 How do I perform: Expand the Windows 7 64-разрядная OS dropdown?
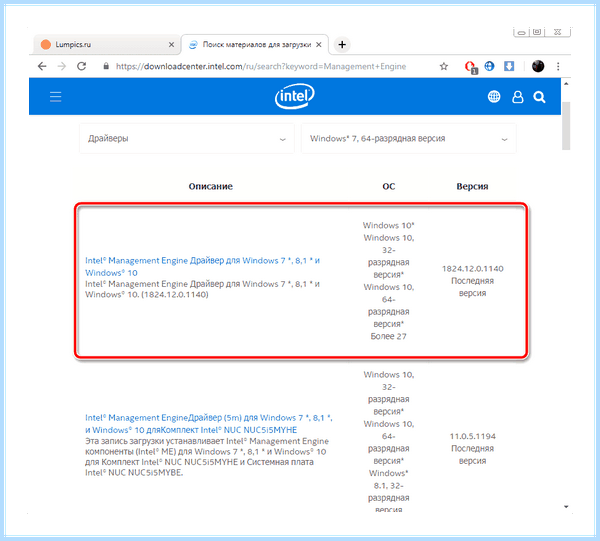coord(408,139)
